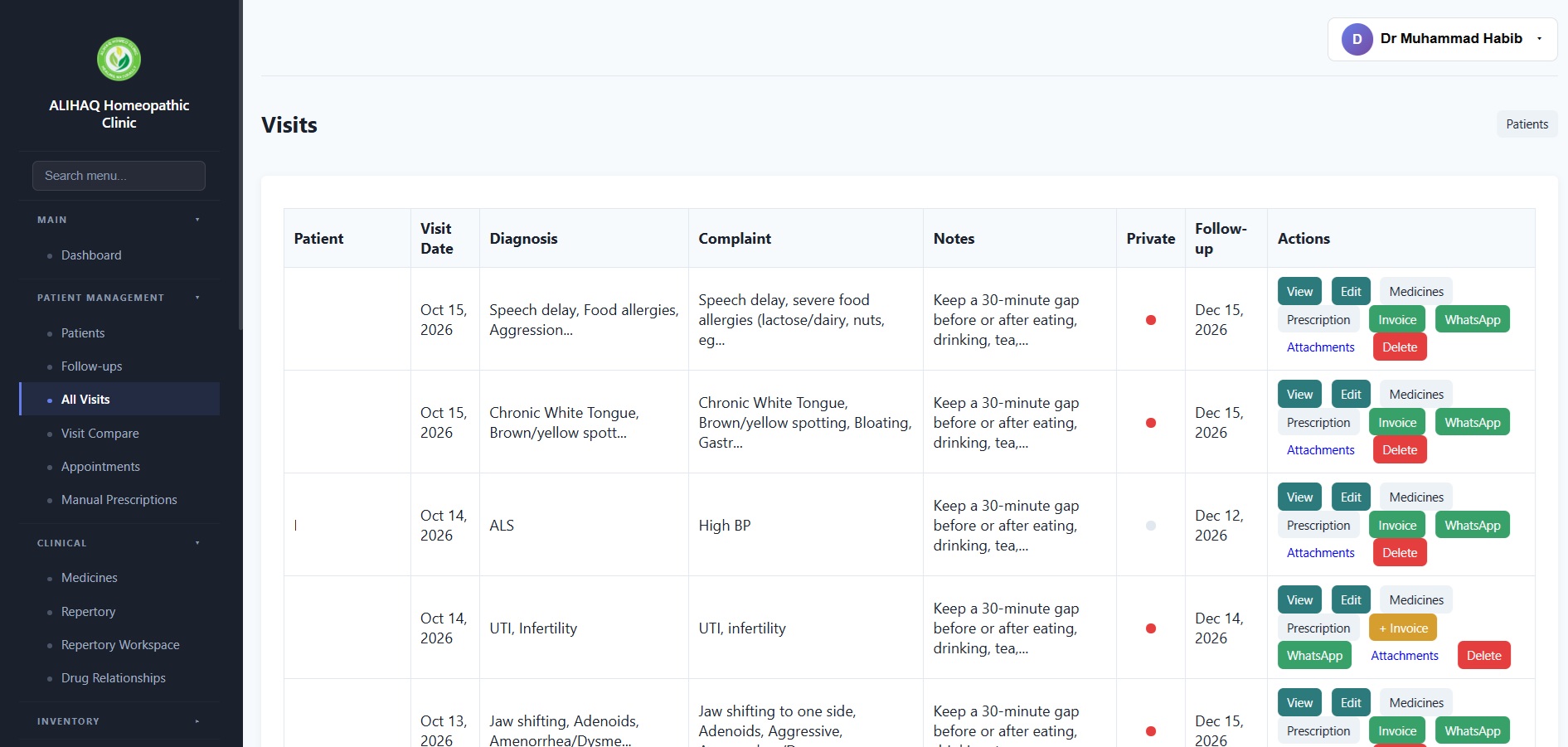The width and height of the screenshot is (1568, 747).
Task: Click private indicator dot of Speech delay row
Action: [1151, 320]
